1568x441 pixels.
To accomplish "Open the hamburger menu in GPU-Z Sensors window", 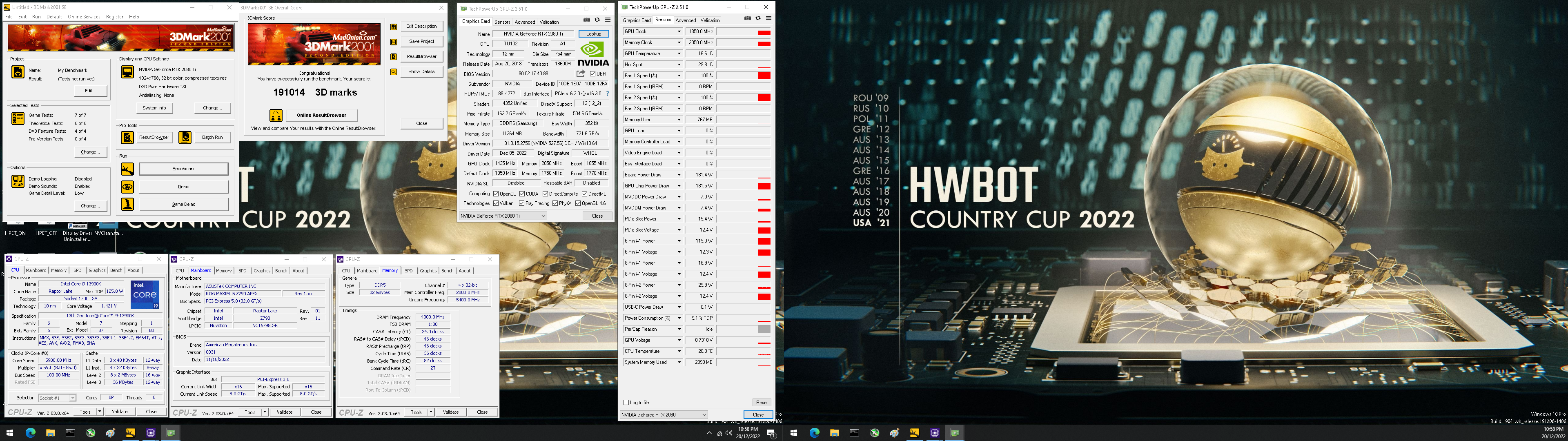I will tap(768, 18).
